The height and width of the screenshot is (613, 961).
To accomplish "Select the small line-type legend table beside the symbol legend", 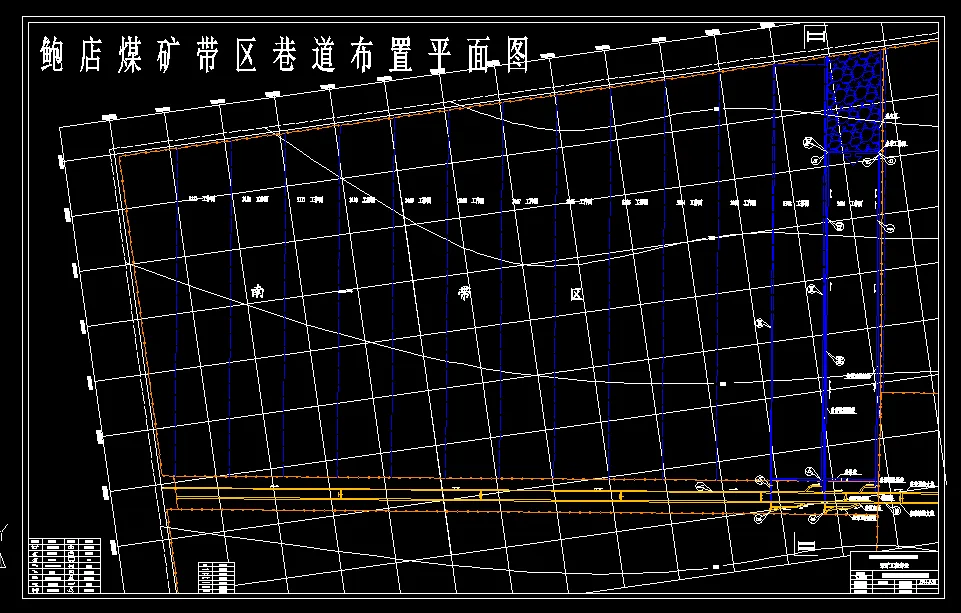I will (x=216, y=577).
